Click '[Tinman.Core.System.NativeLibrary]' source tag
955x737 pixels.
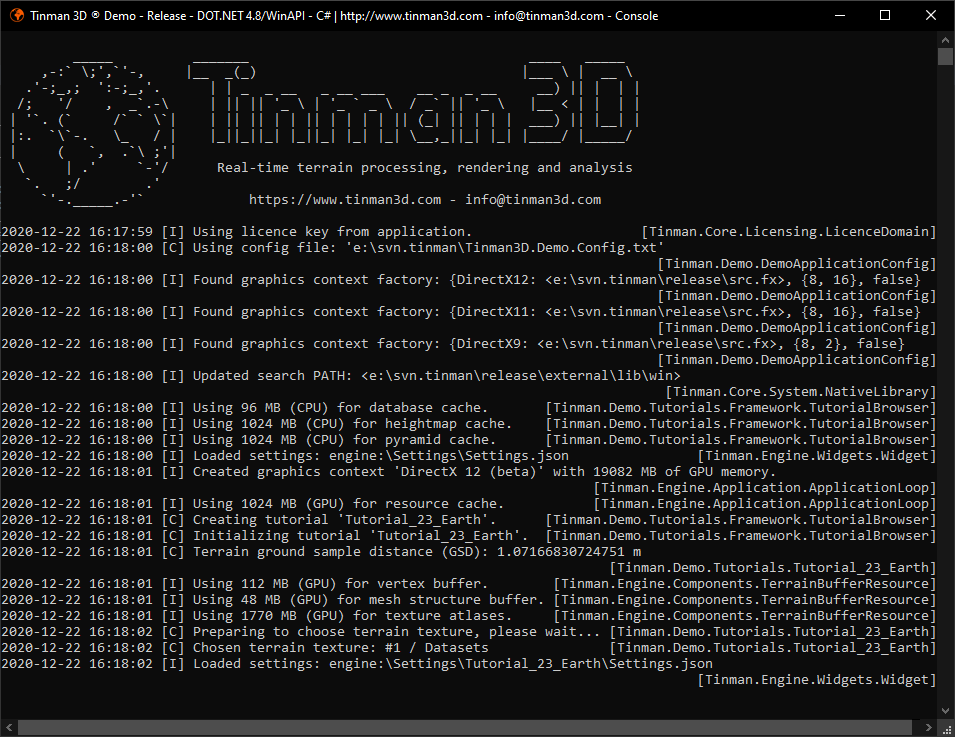(801, 392)
